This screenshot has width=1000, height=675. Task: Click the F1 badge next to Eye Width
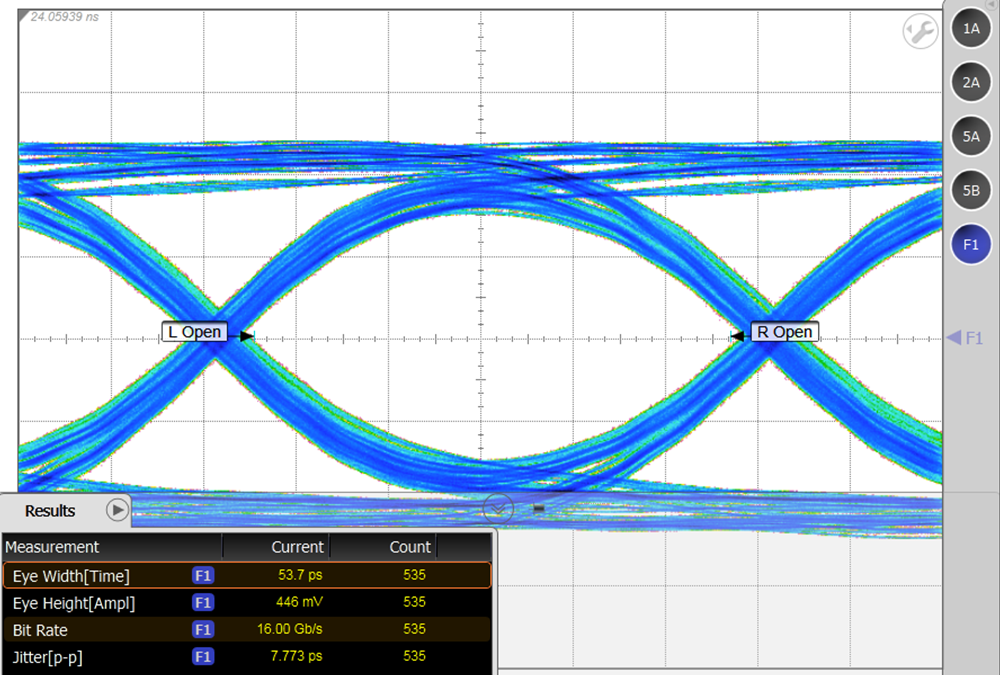click(x=203, y=576)
